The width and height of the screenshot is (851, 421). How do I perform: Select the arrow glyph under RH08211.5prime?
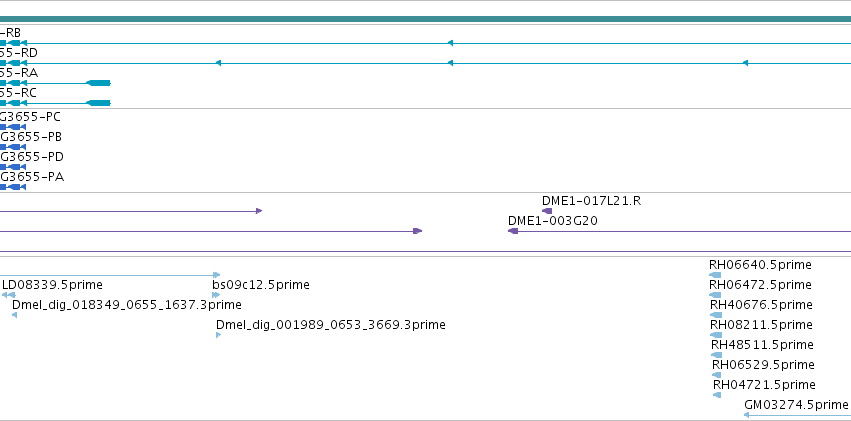coord(716,335)
